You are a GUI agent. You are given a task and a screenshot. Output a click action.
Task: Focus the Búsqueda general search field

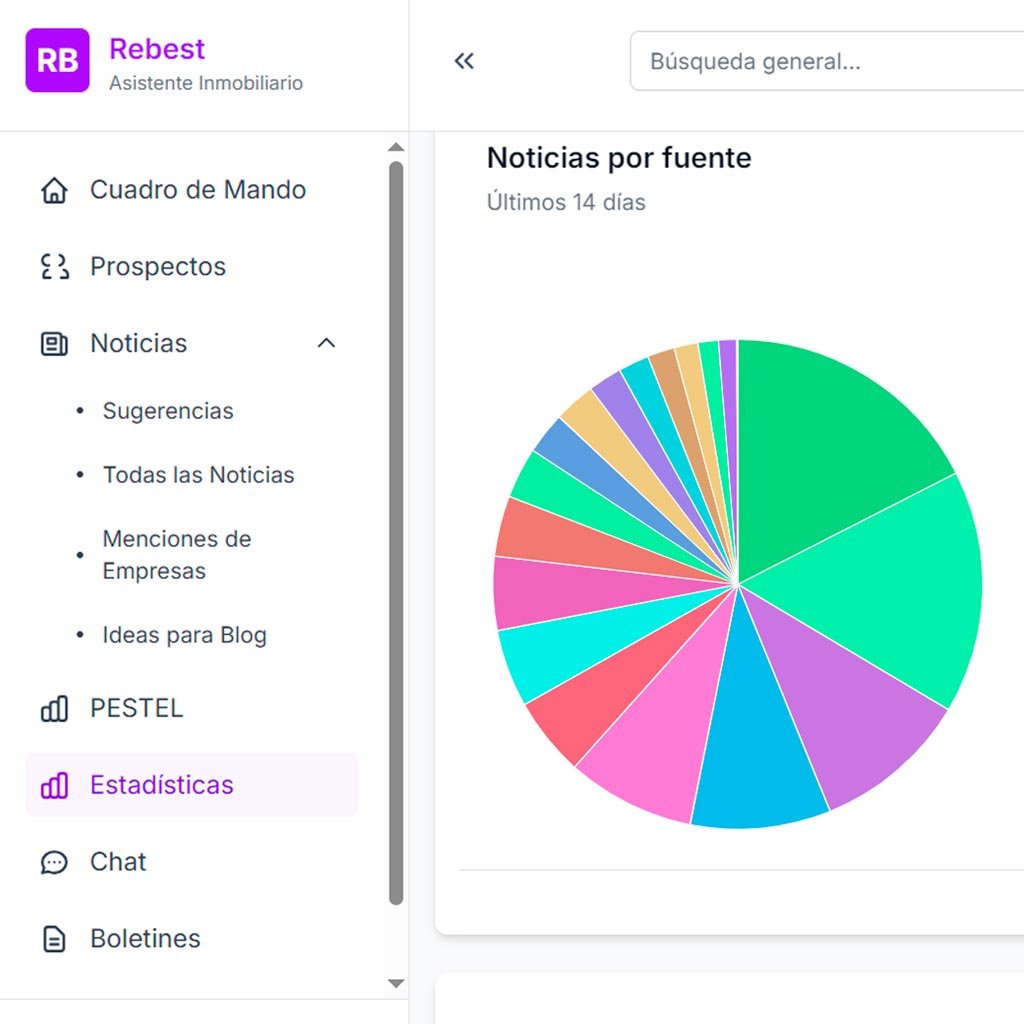pos(830,61)
